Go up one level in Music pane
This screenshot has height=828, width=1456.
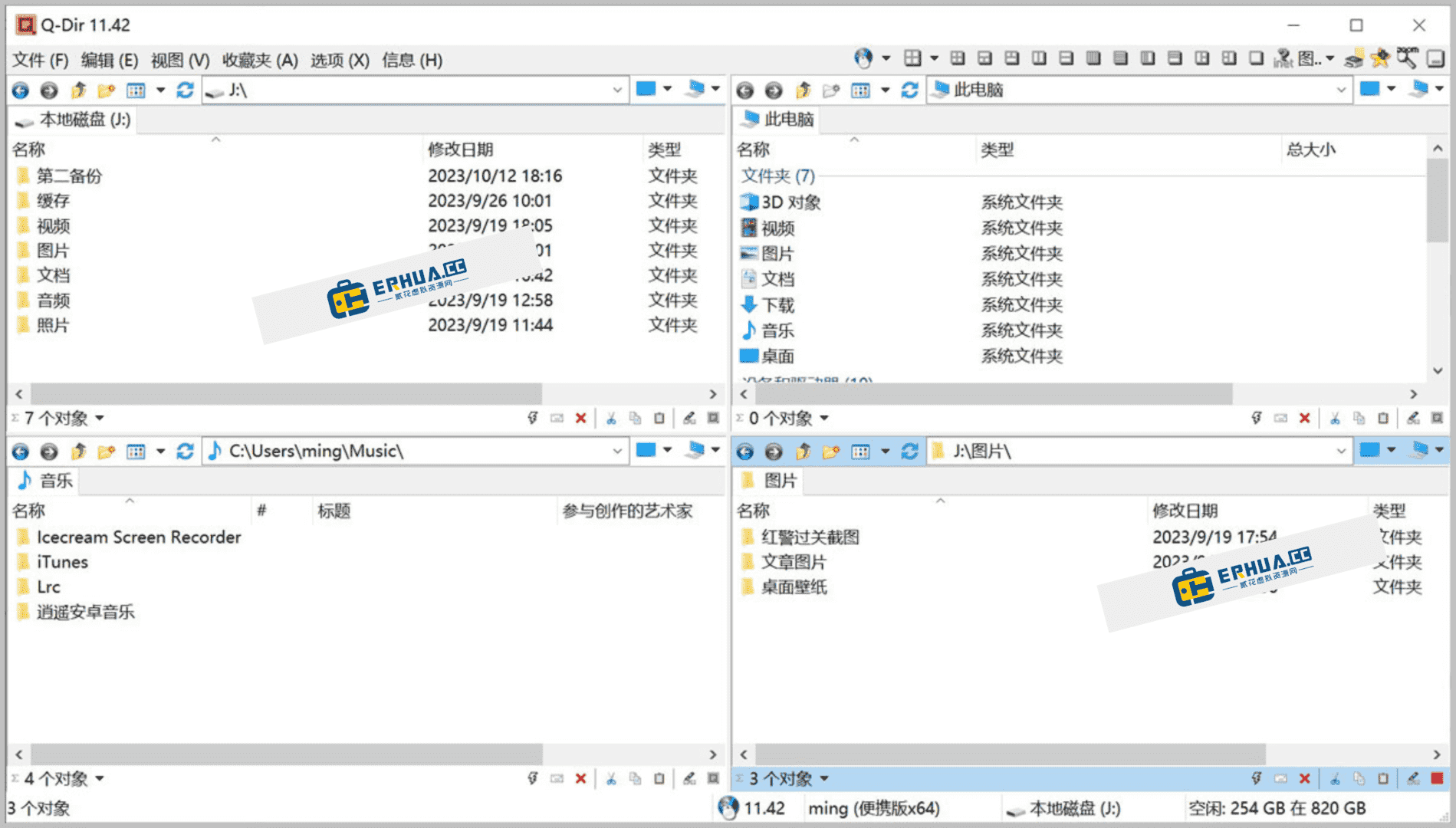pos(78,452)
